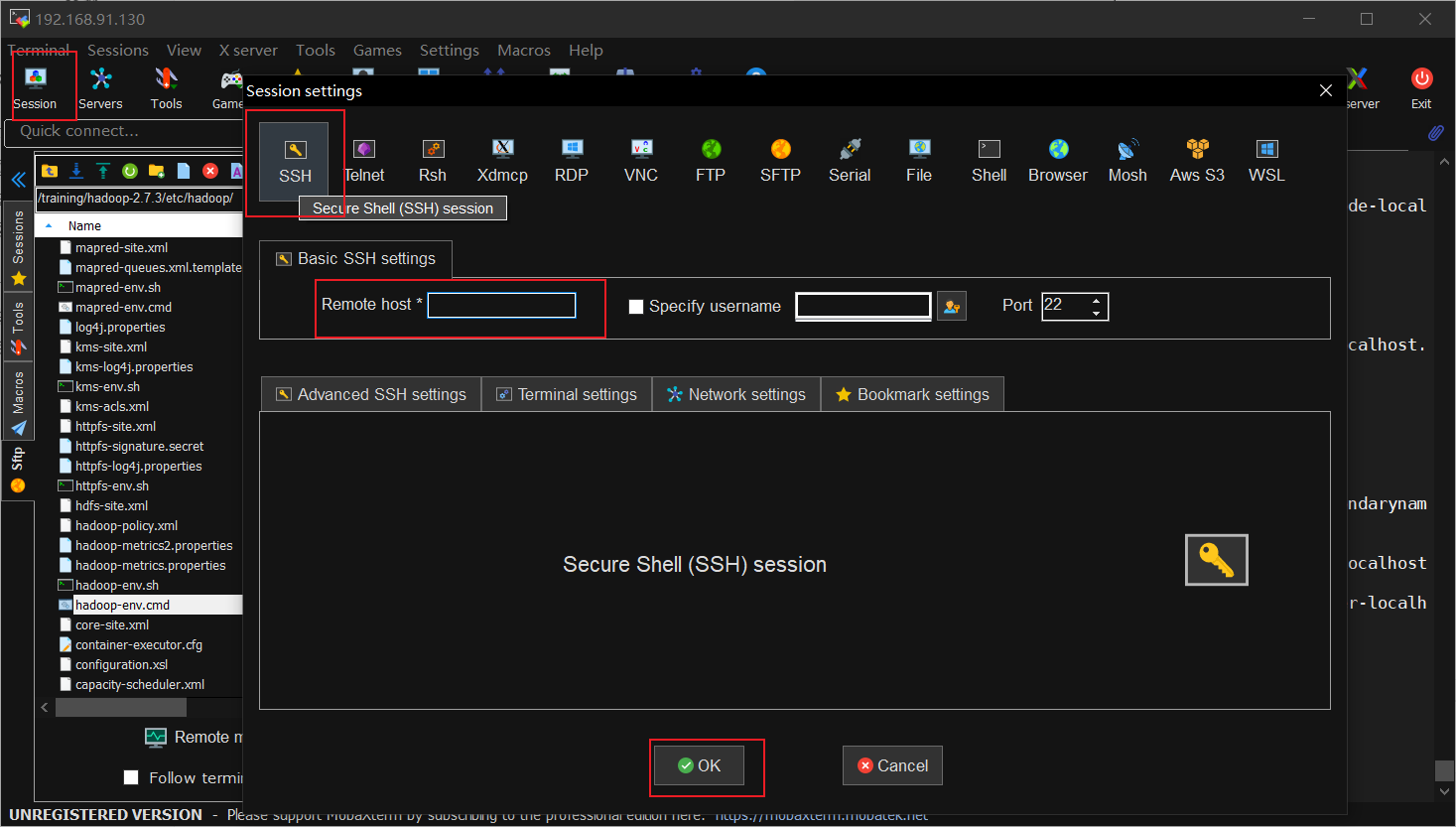Select the VNC session type
The width and height of the screenshot is (1456, 827).
pos(641,162)
